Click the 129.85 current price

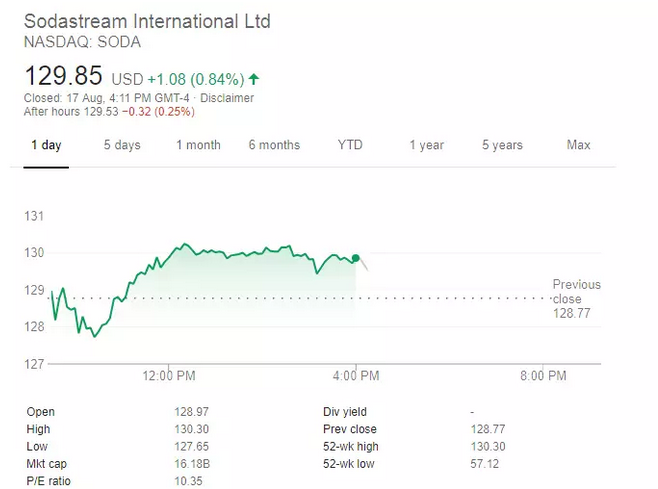(x=63, y=76)
